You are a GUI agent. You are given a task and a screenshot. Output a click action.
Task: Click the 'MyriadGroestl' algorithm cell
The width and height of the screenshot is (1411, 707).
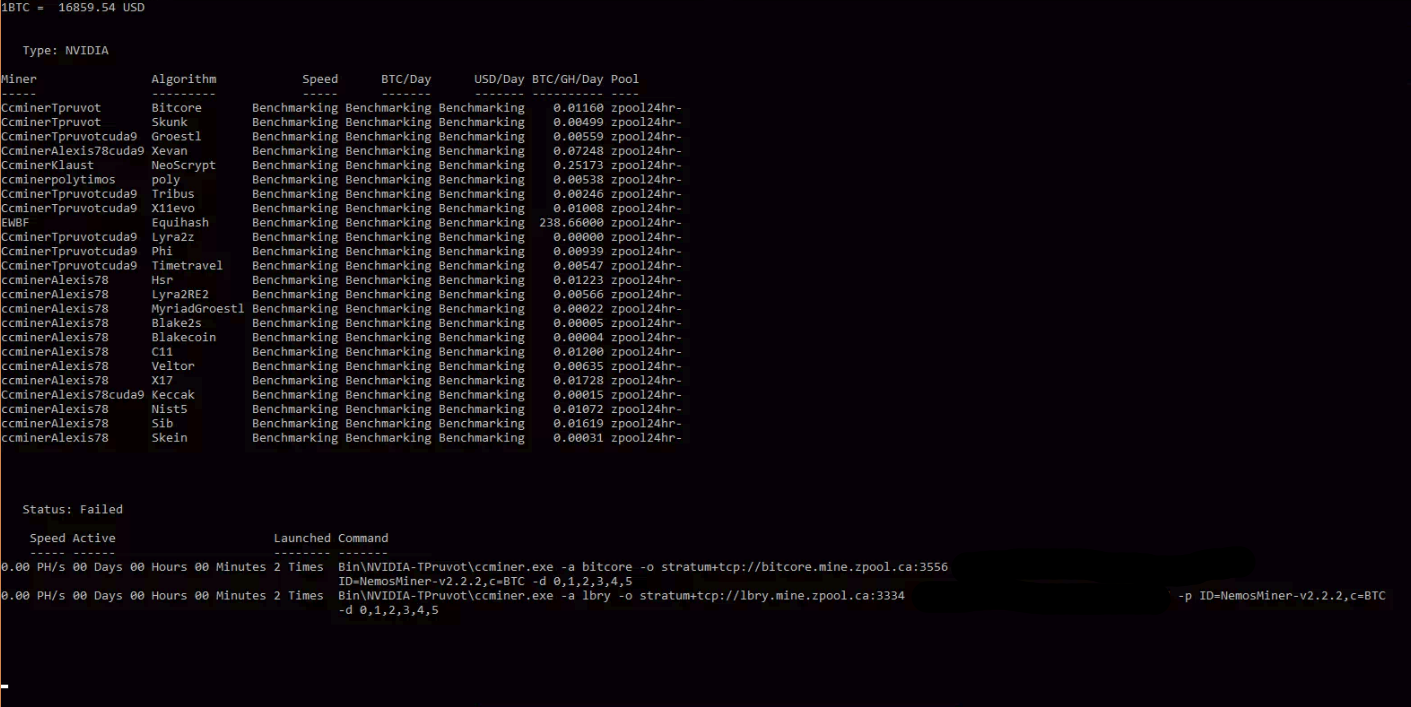tap(198, 309)
